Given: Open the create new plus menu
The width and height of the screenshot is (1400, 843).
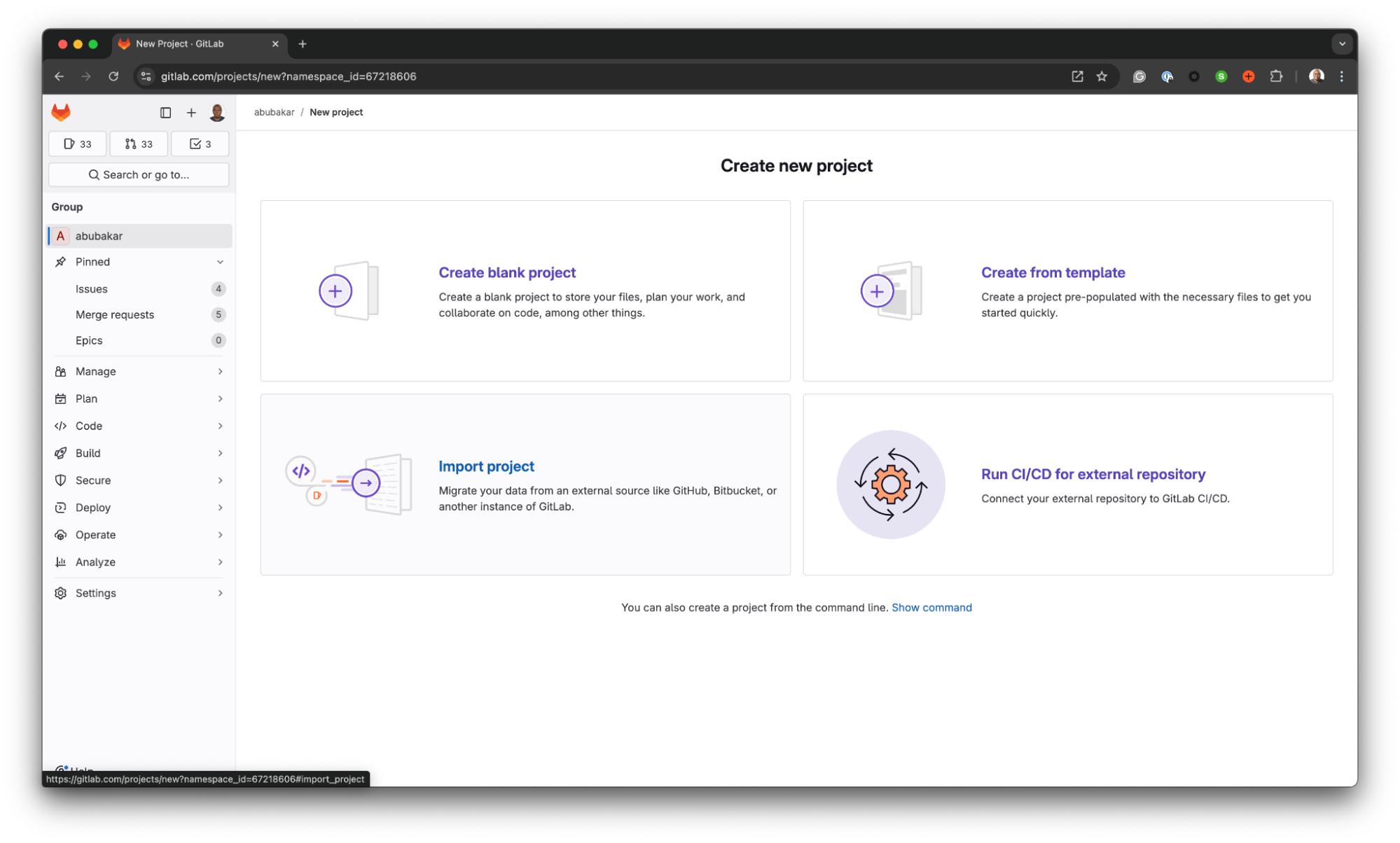Looking at the screenshot, I should [x=191, y=112].
